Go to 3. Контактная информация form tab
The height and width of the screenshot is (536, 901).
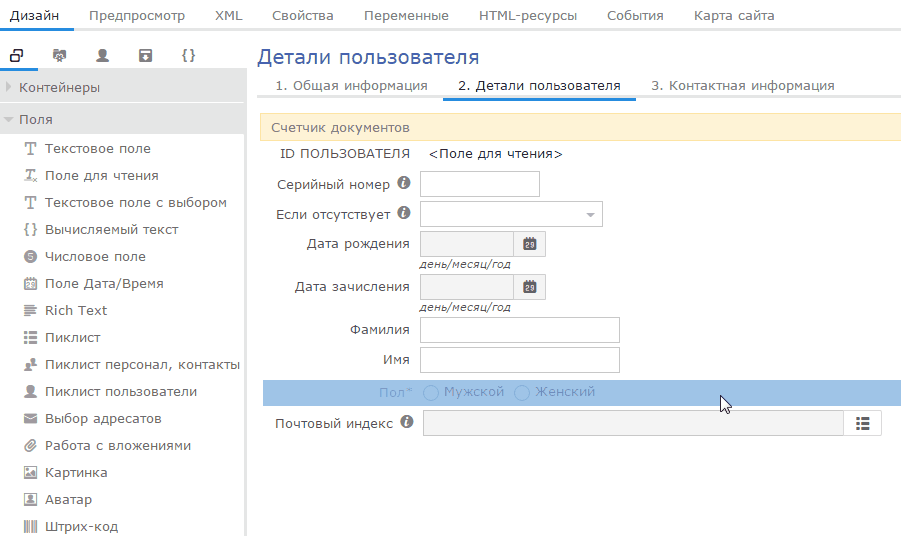click(742, 86)
